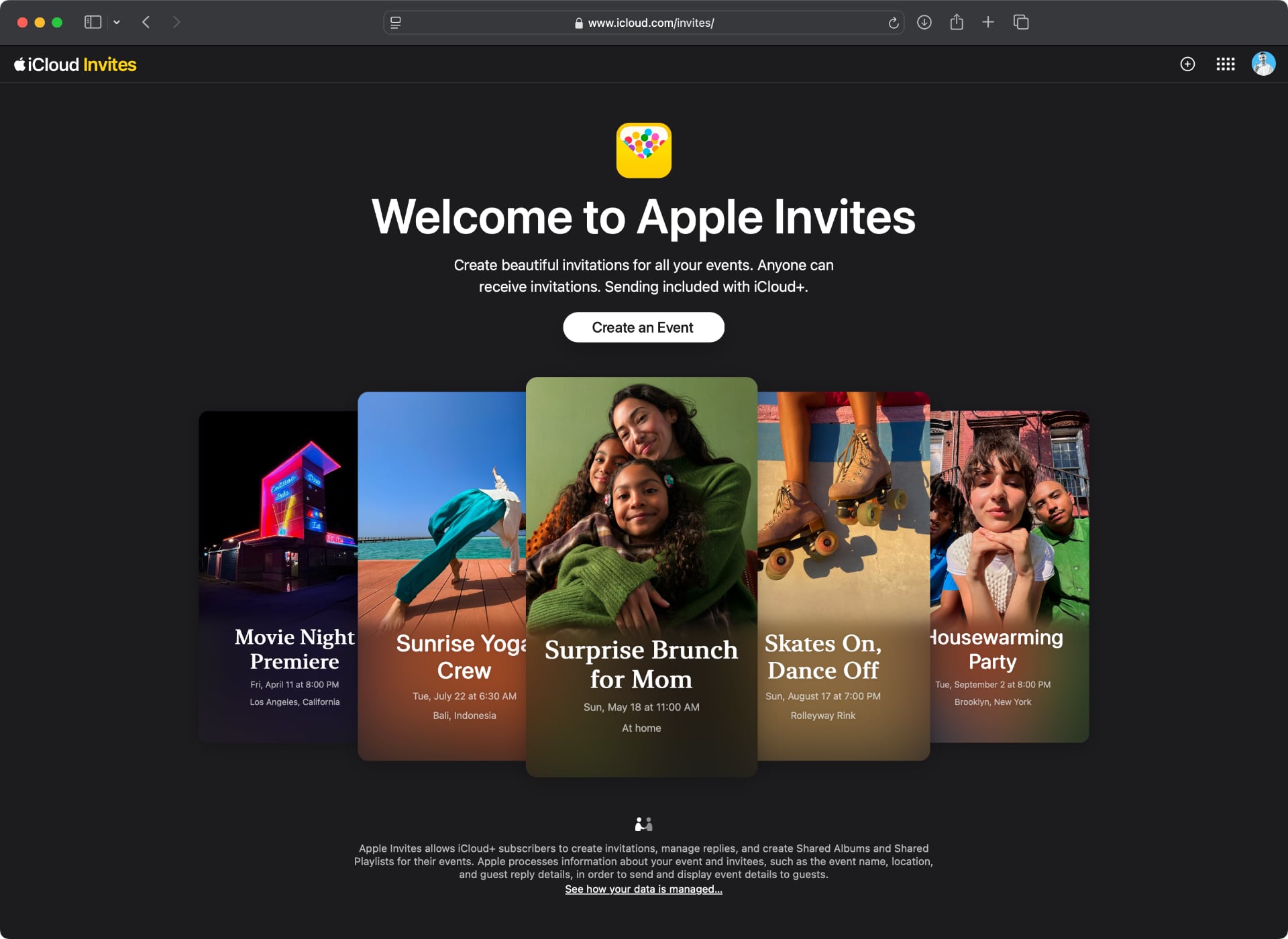This screenshot has width=1288, height=939.
Task: Click the browser reload page button
Action: point(892,22)
